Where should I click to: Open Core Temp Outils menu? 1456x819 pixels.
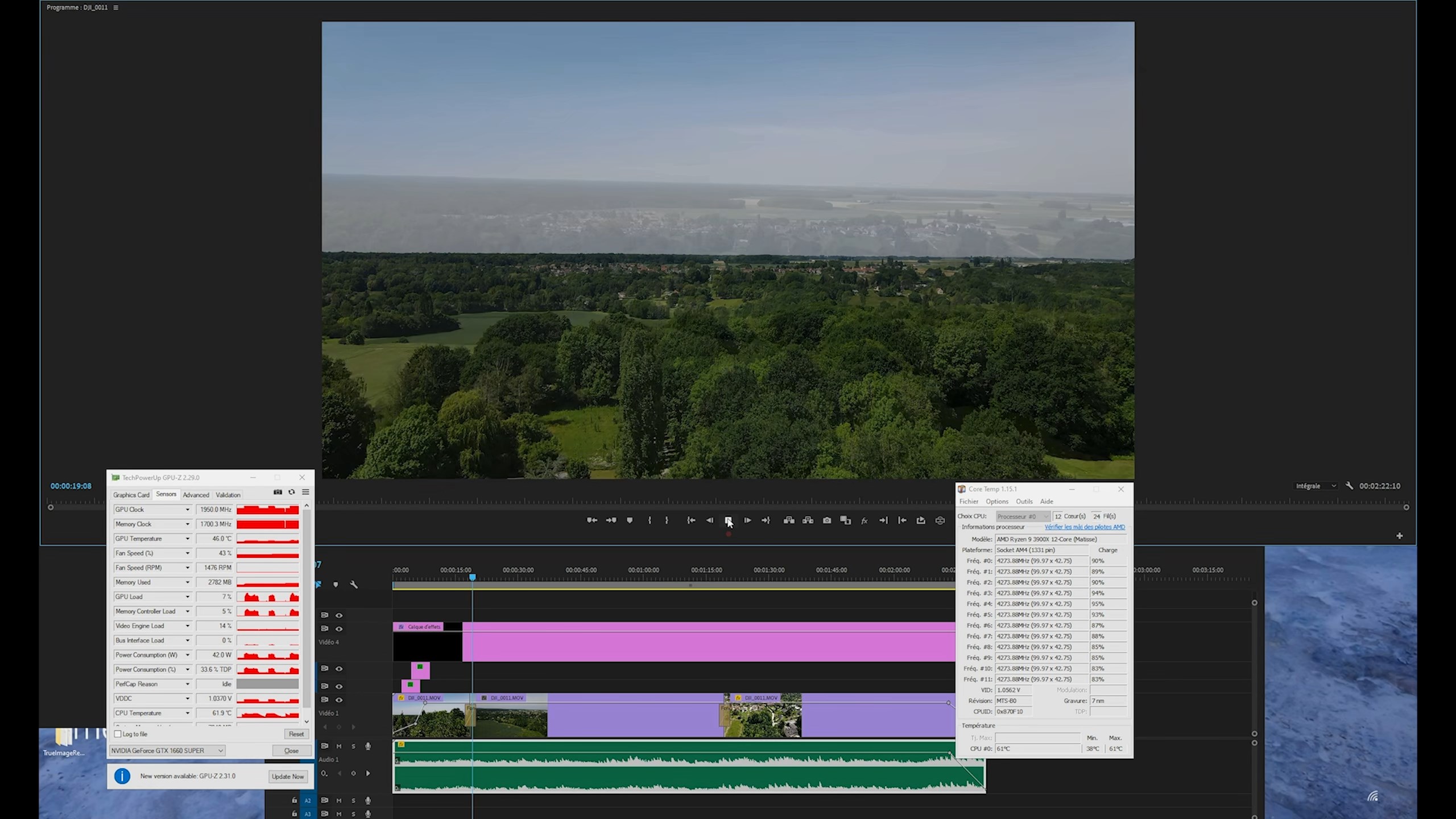tap(1024, 502)
